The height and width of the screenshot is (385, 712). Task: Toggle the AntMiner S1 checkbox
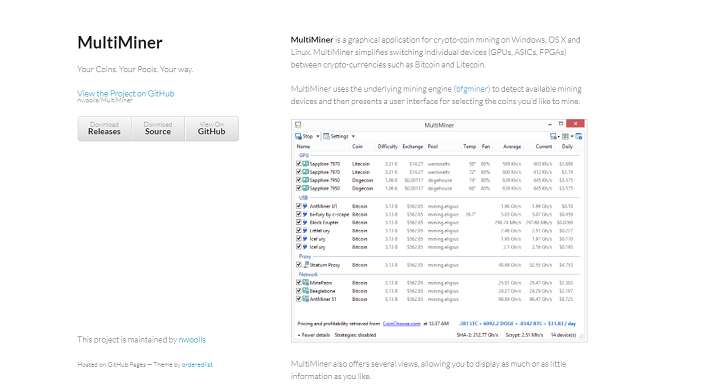(299, 299)
